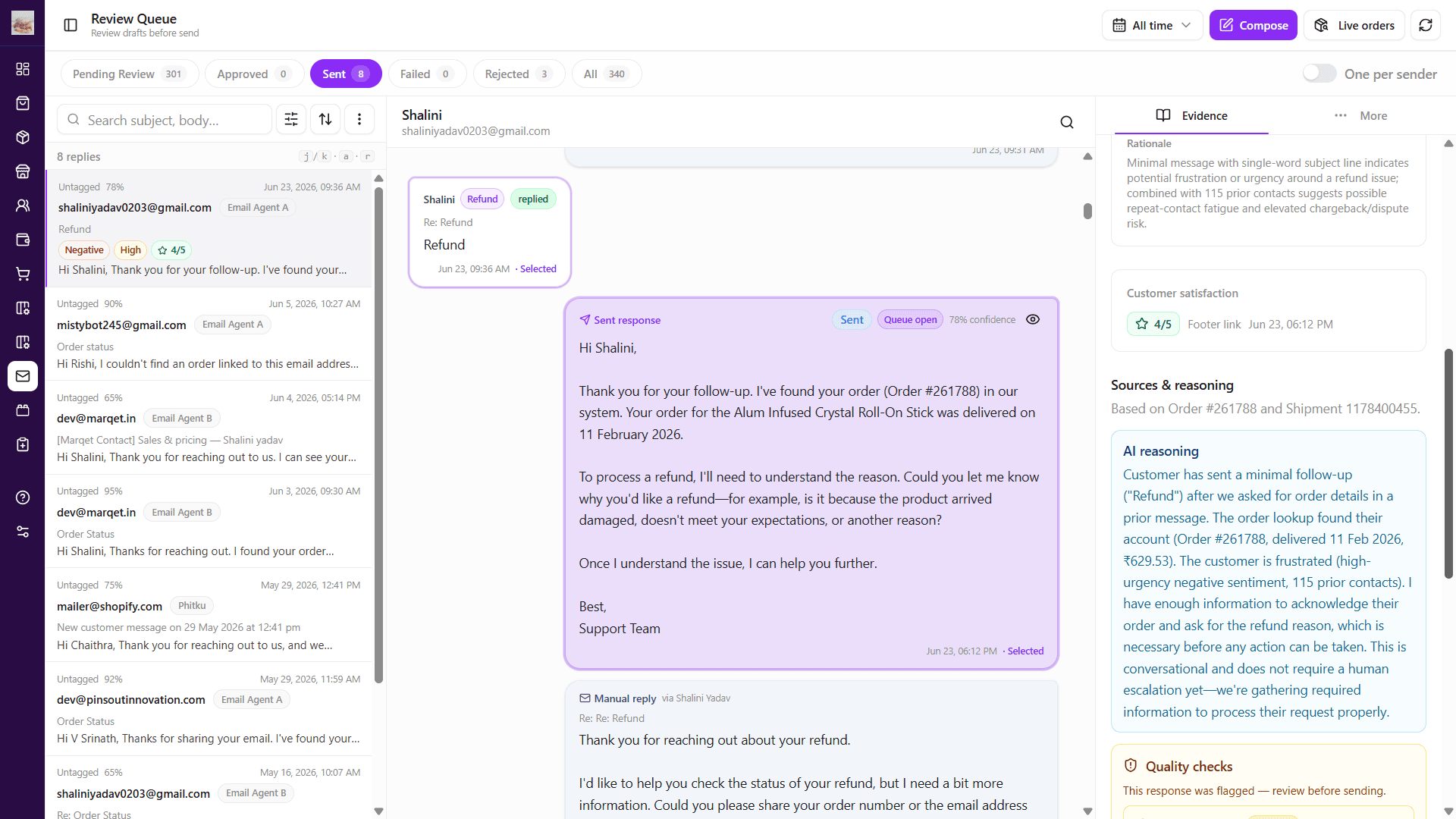The width and height of the screenshot is (1456, 819).
Task: Switch to Approved tab
Action: [254, 74]
